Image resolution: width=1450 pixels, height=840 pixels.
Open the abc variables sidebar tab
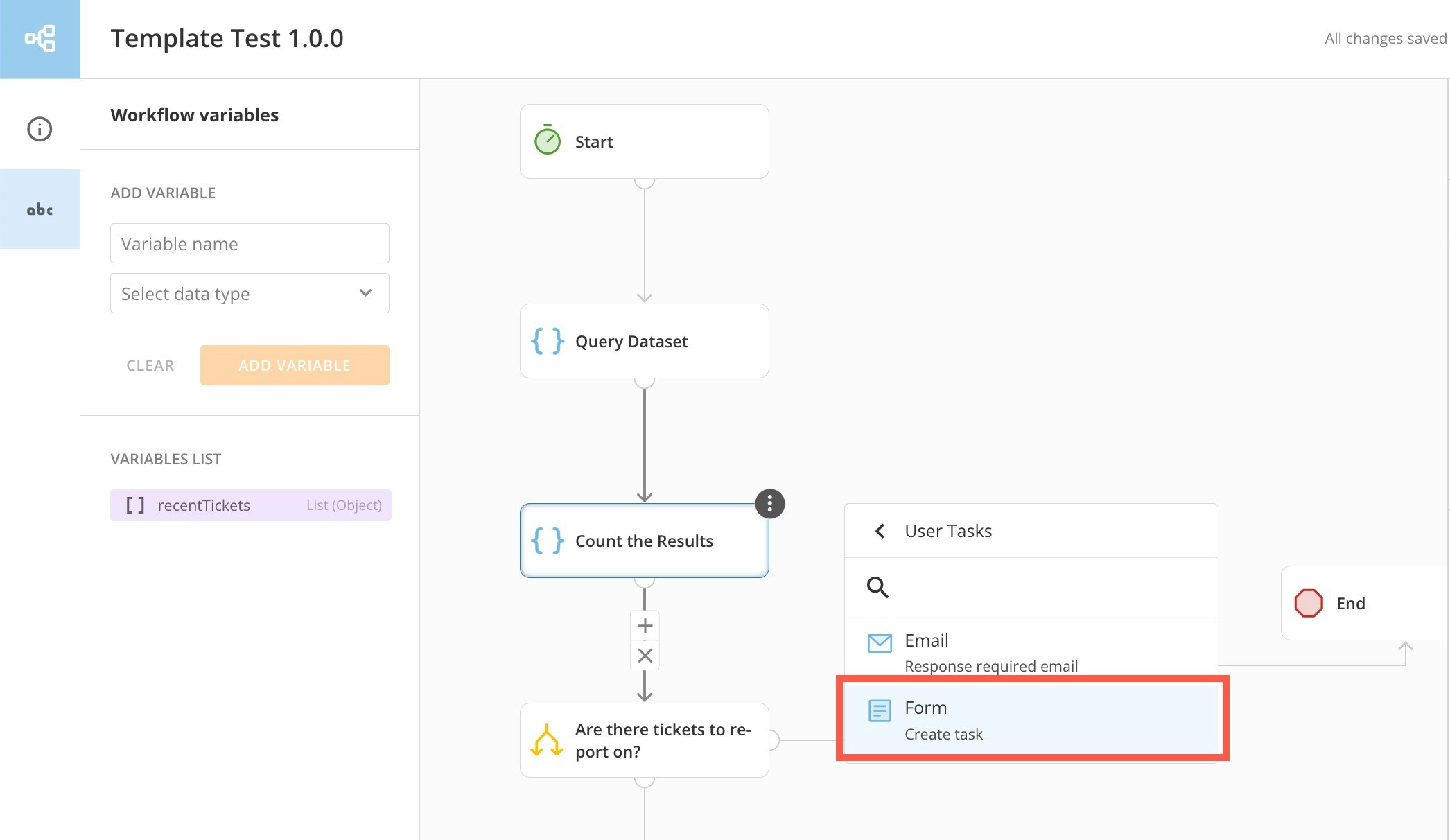(x=40, y=209)
